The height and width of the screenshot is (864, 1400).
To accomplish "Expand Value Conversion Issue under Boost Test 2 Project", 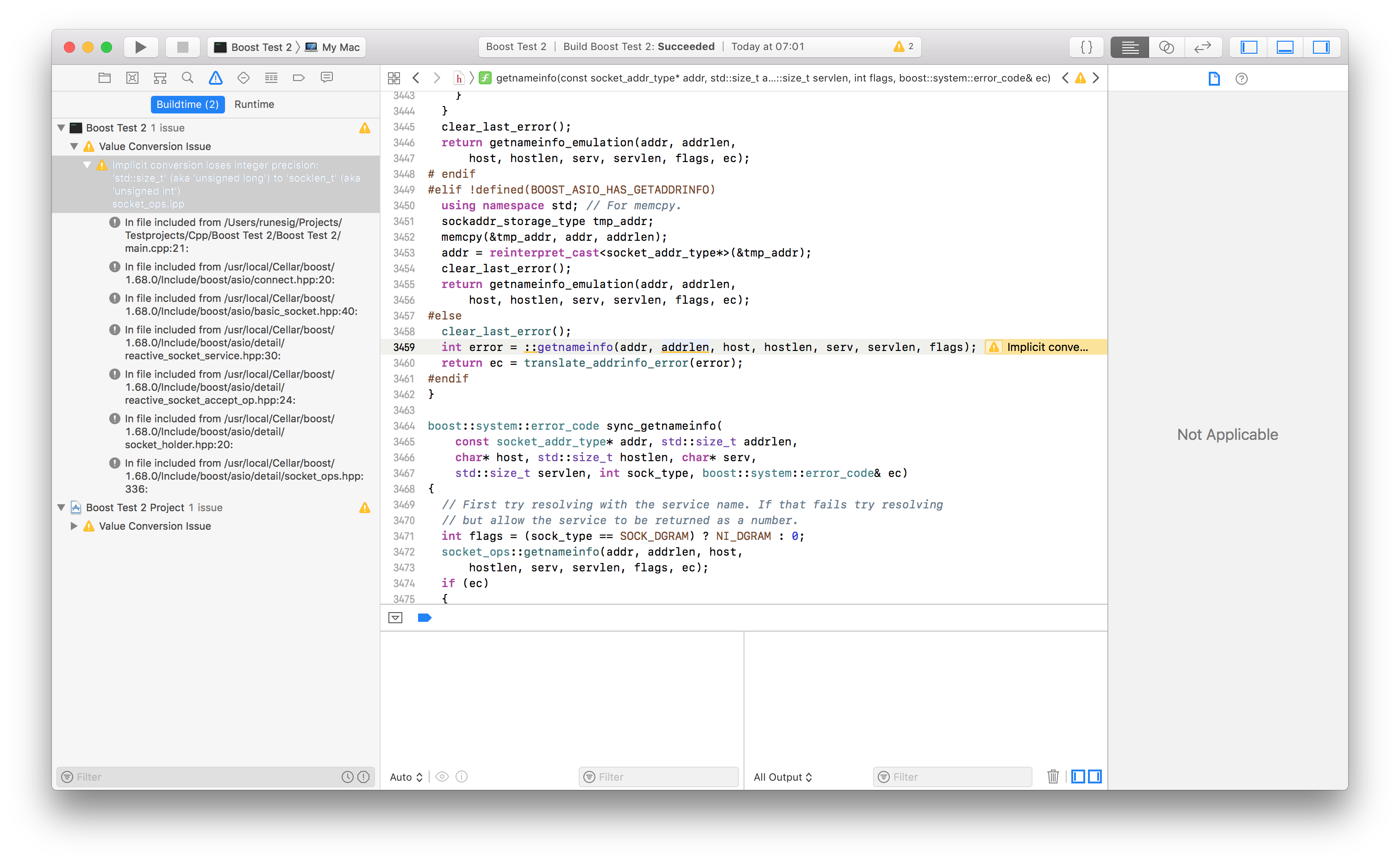I will [74, 526].
